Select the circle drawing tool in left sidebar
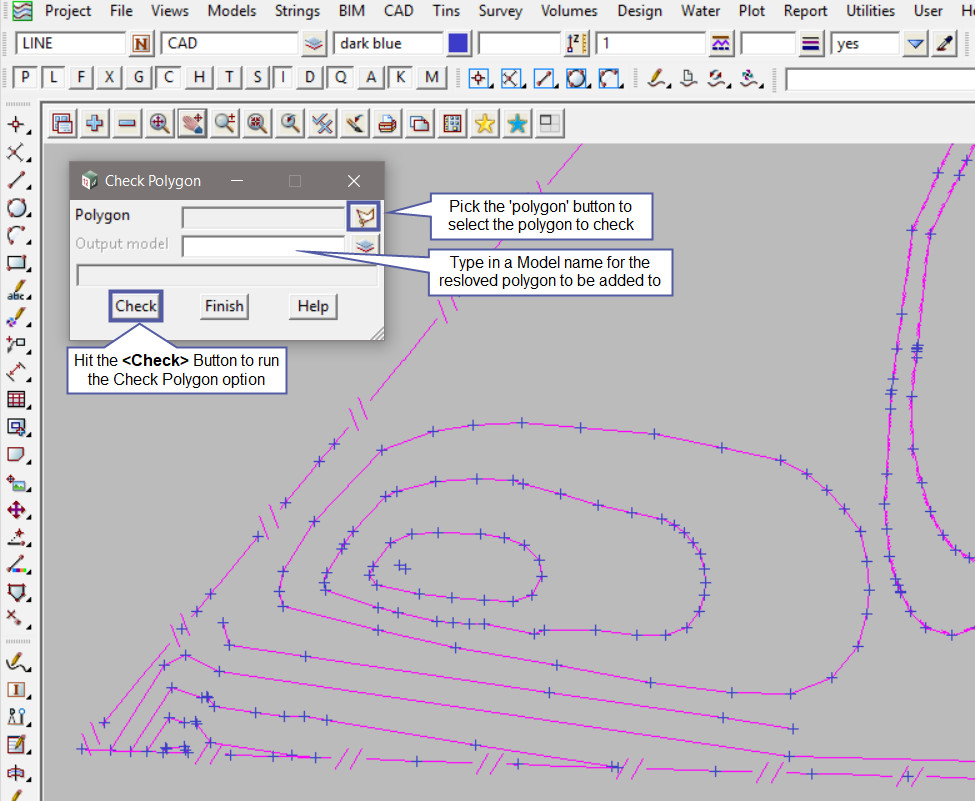975x801 pixels. coord(17,208)
